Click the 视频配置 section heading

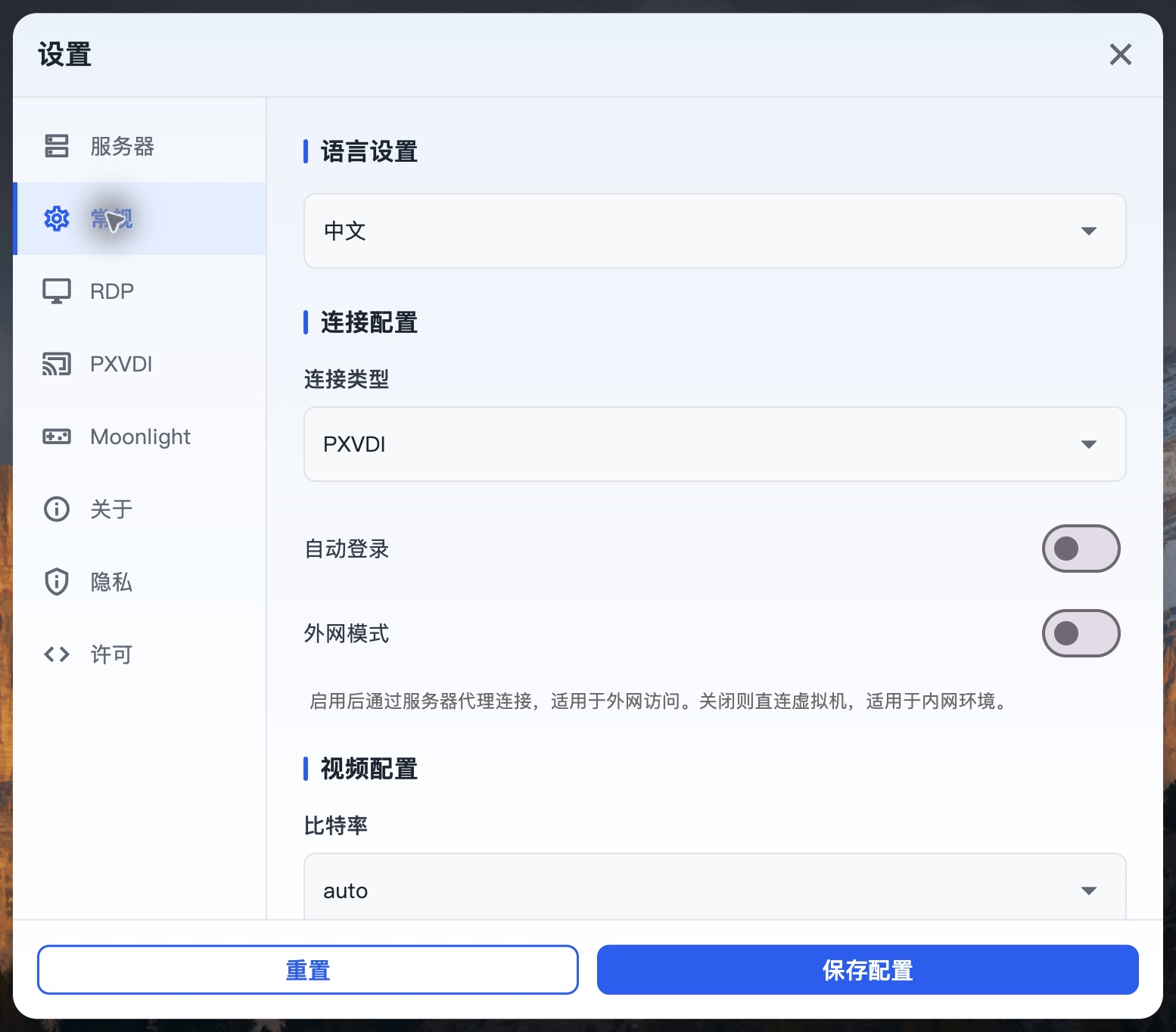pyautogui.click(x=369, y=769)
